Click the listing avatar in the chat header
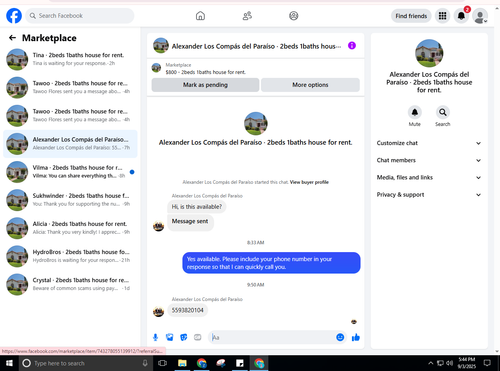 (161, 46)
